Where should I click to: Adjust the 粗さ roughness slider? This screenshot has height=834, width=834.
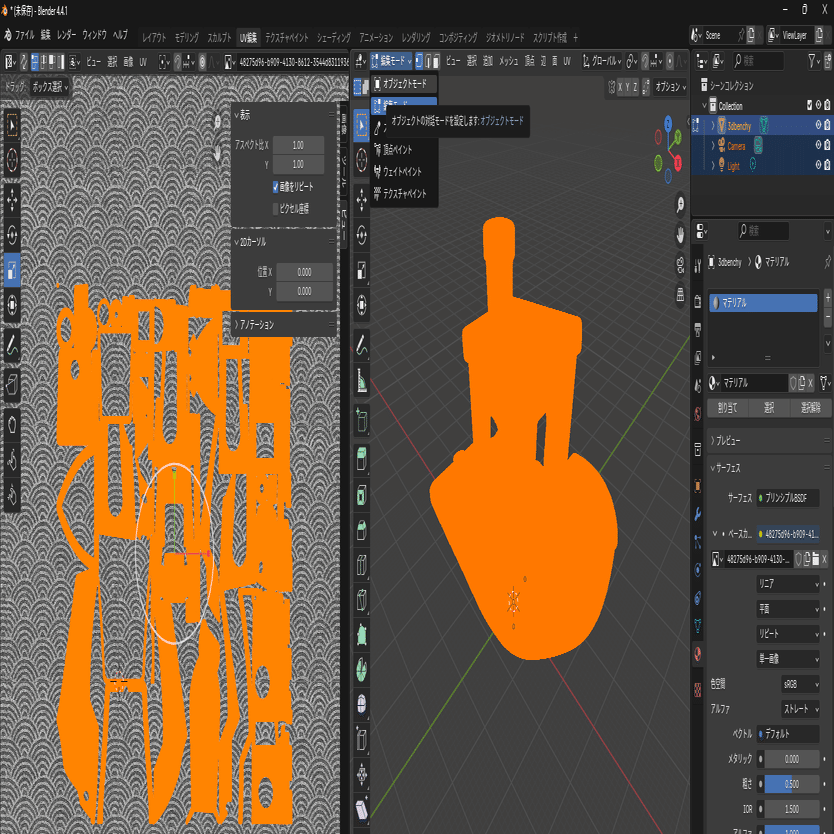(x=791, y=784)
